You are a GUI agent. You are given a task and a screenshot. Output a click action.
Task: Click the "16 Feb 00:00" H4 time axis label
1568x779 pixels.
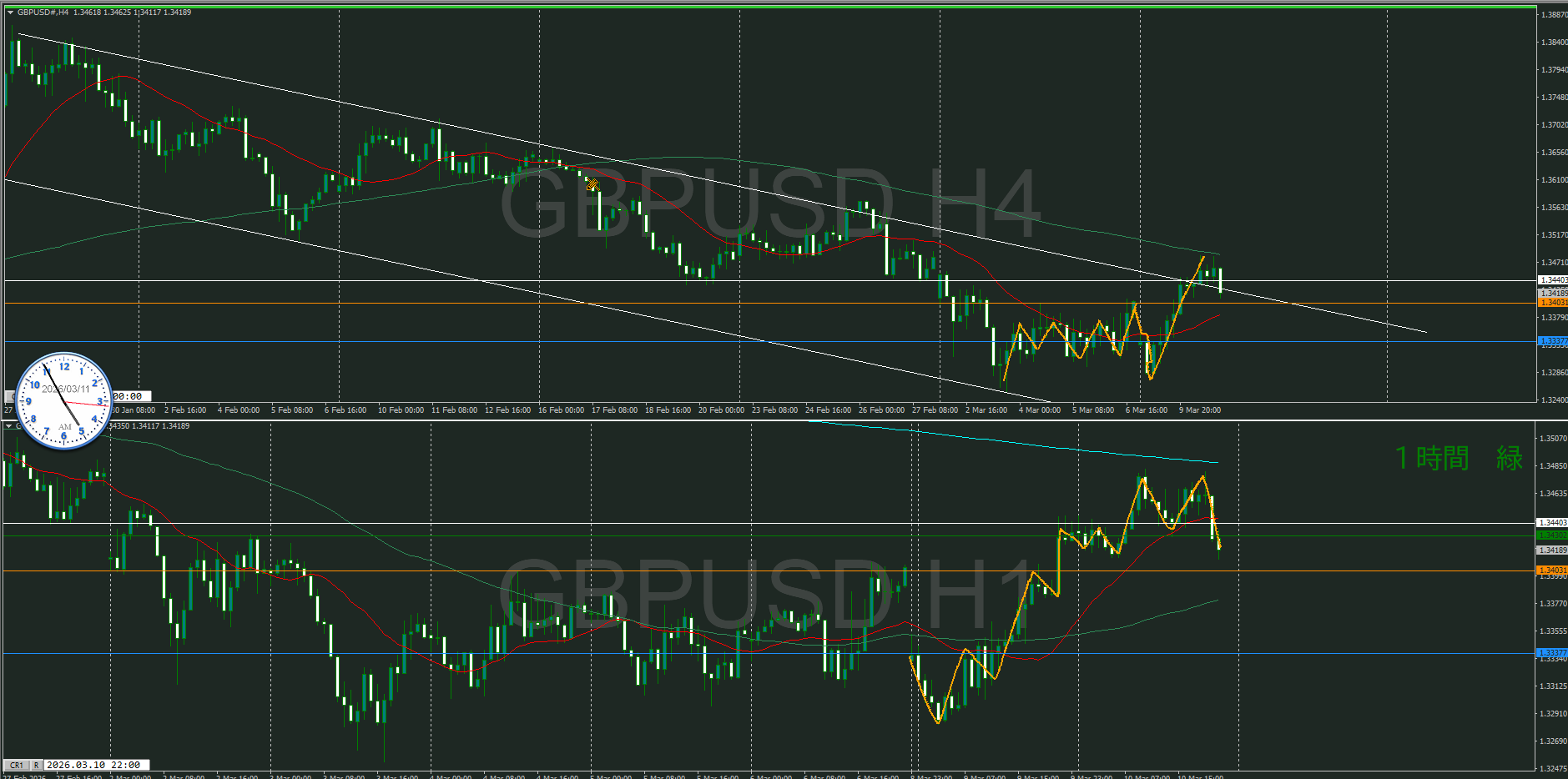(x=561, y=410)
